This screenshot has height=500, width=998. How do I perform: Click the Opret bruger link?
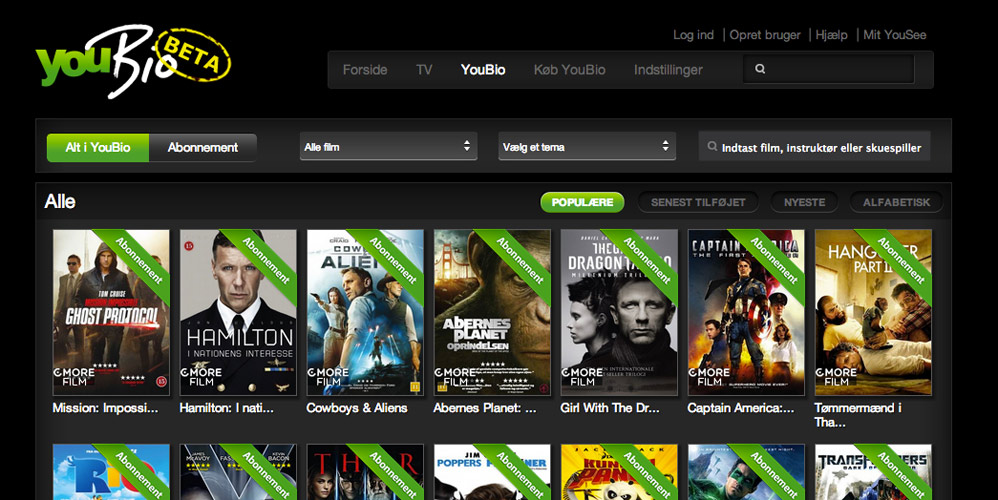765,35
